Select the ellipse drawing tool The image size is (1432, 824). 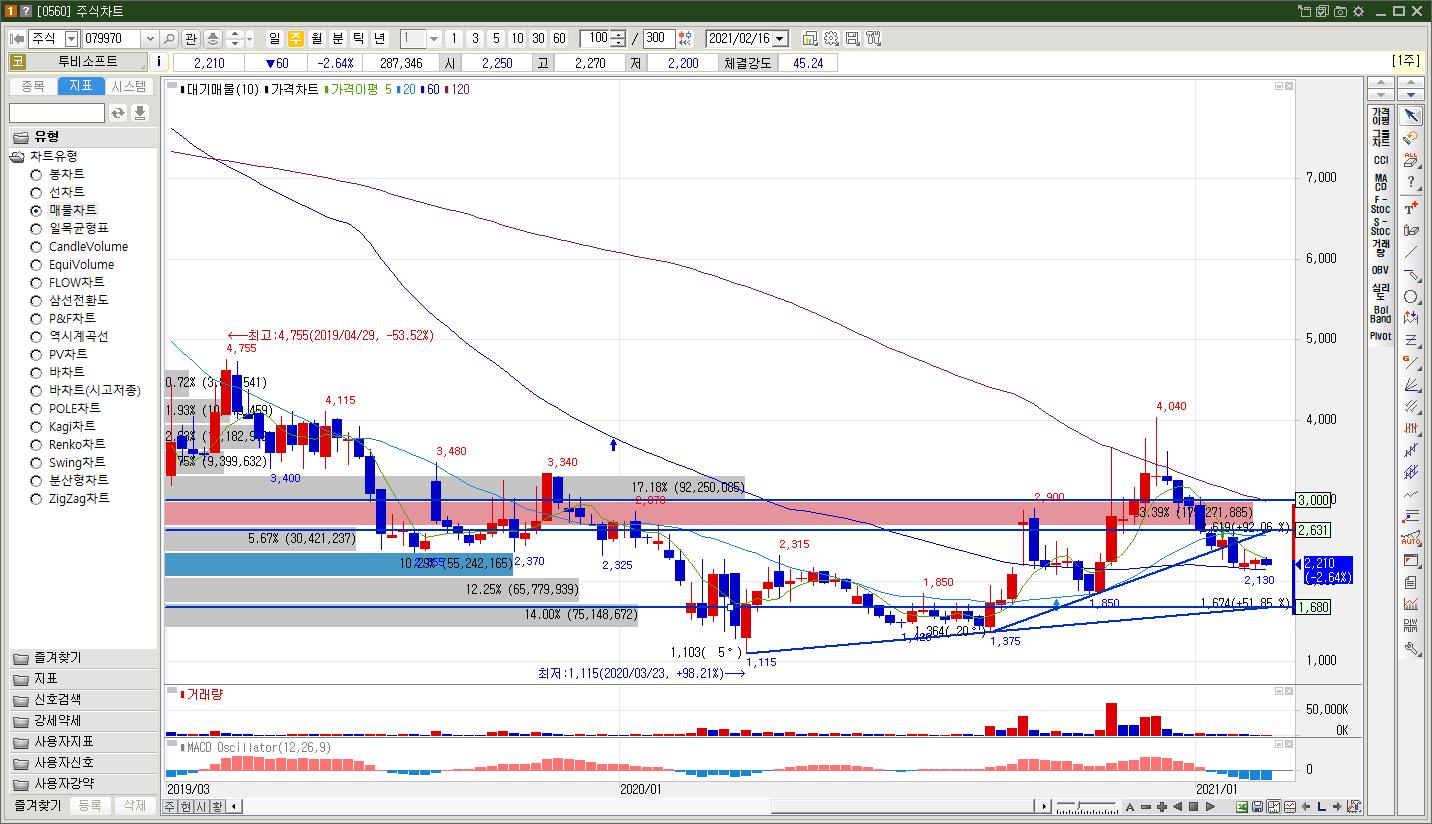tap(1411, 297)
